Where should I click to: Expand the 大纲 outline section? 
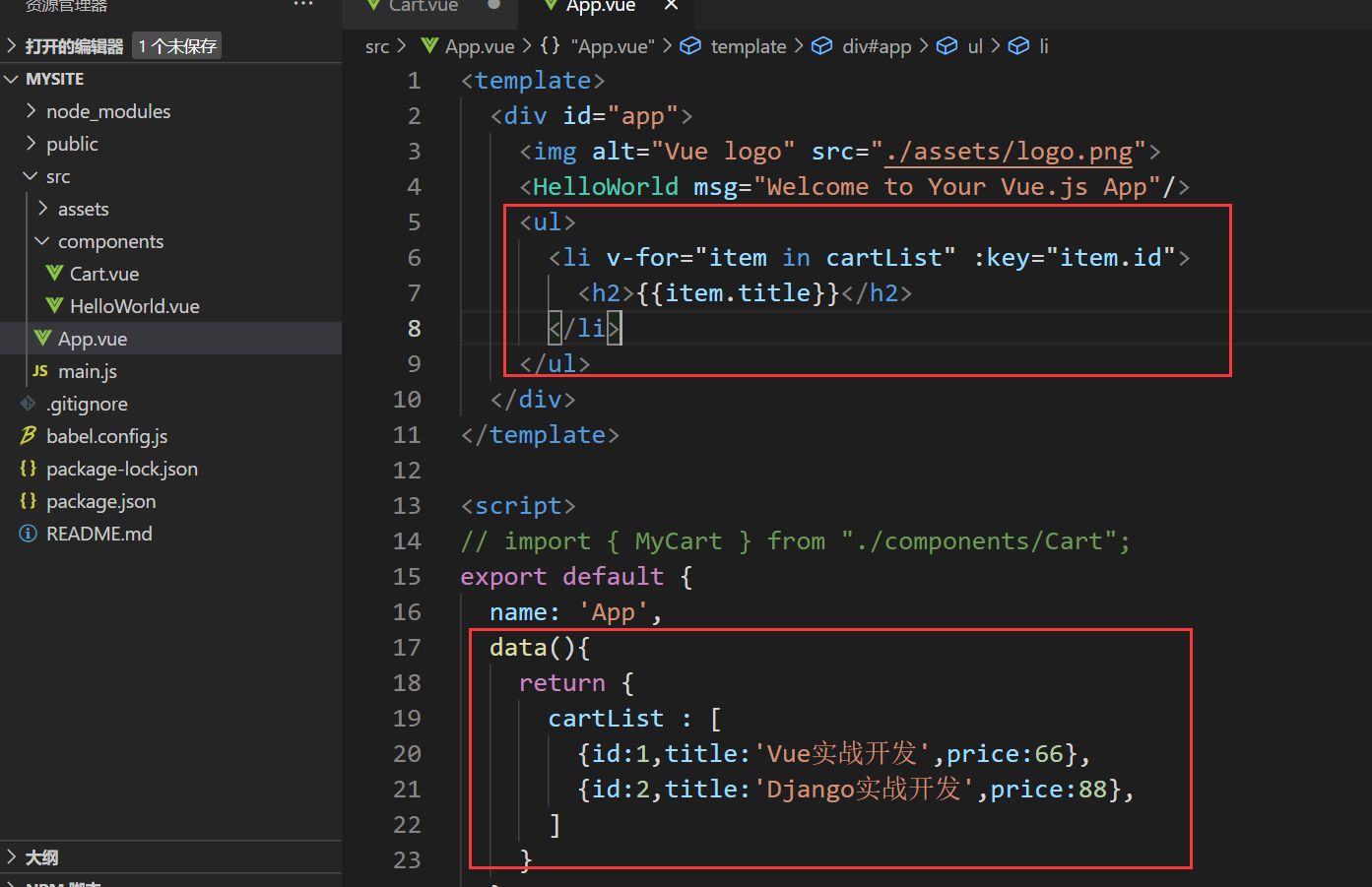pyautogui.click(x=41, y=857)
